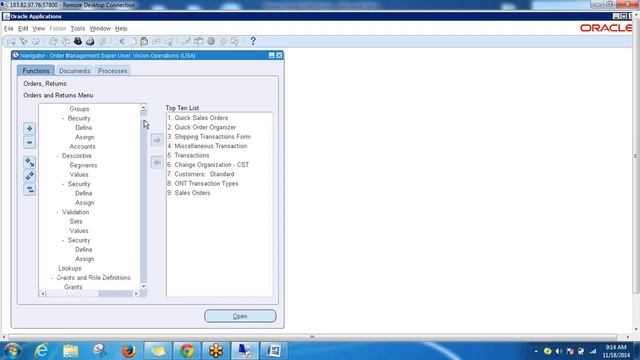The height and width of the screenshot is (360, 640).
Task: Click the Collapse All button beside tree
Action: click(29, 190)
